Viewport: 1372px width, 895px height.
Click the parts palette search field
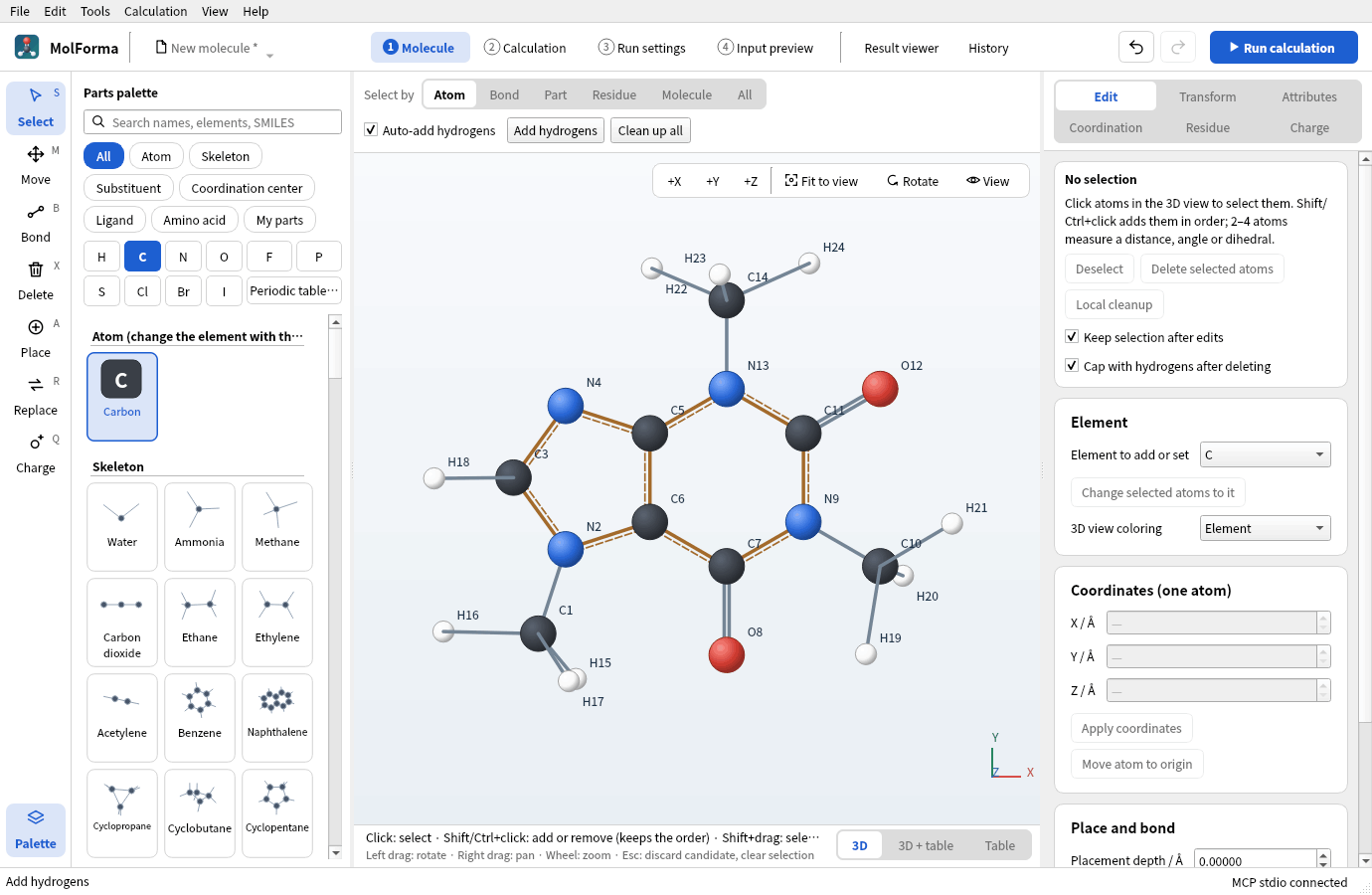[213, 122]
